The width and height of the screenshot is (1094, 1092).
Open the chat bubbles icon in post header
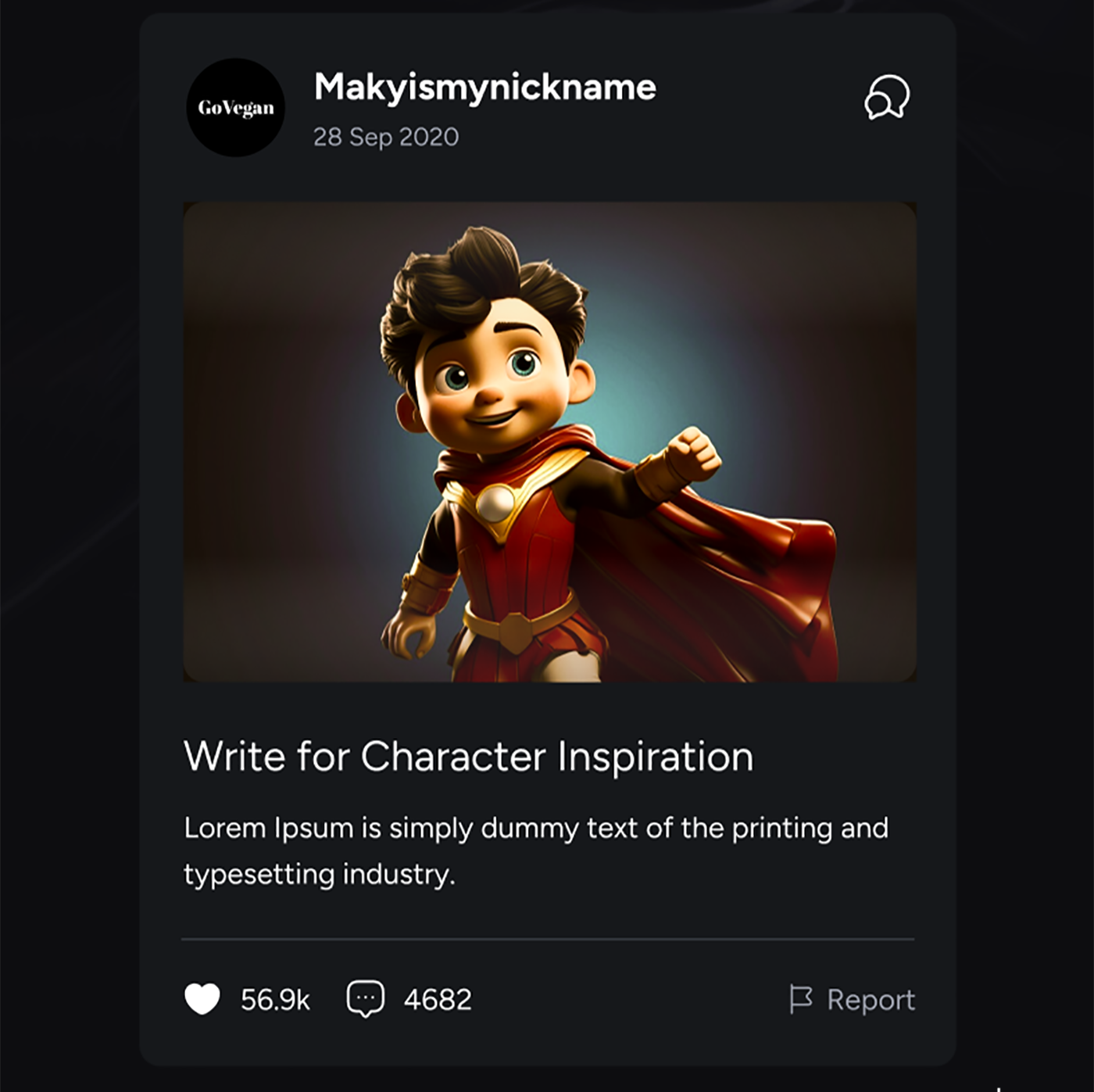[887, 97]
